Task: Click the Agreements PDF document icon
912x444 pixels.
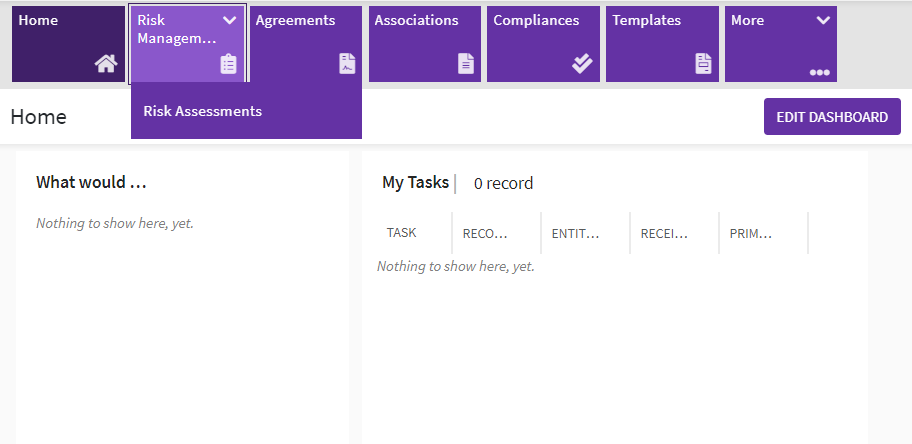Action: (347, 64)
